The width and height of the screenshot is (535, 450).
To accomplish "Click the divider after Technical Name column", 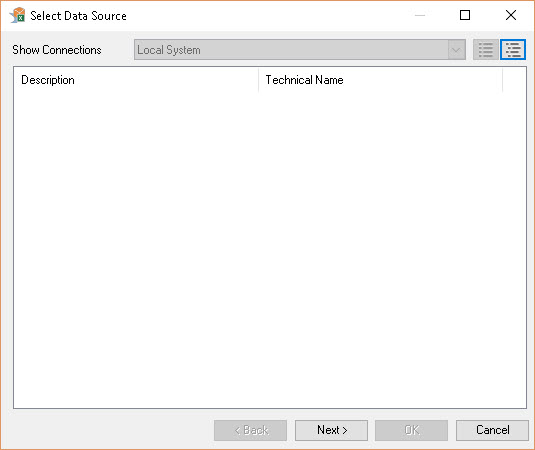I will [x=503, y=80].
